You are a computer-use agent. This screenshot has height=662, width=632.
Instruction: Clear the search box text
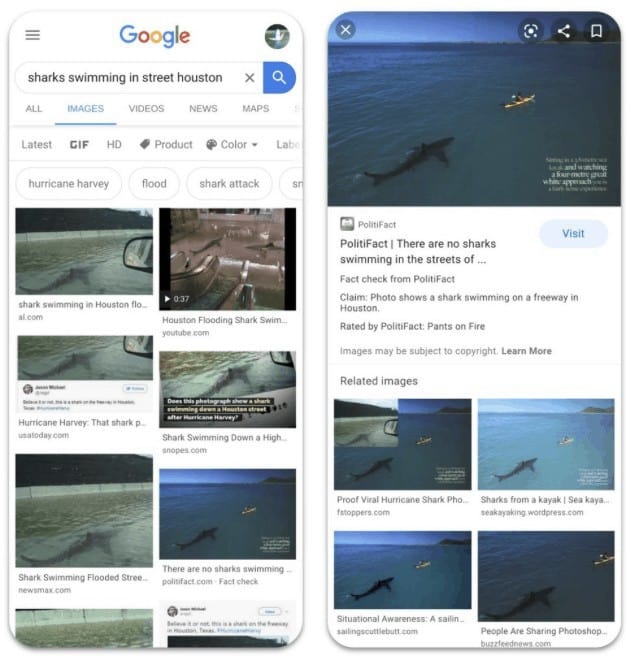pos(250,78)
